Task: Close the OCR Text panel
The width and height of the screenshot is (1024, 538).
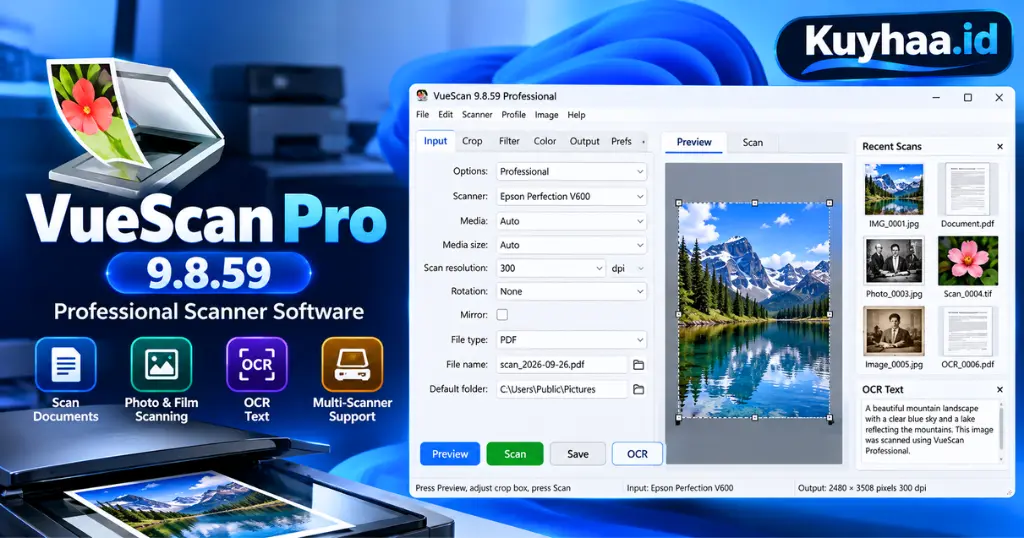Action: (x=1000, y=389)
